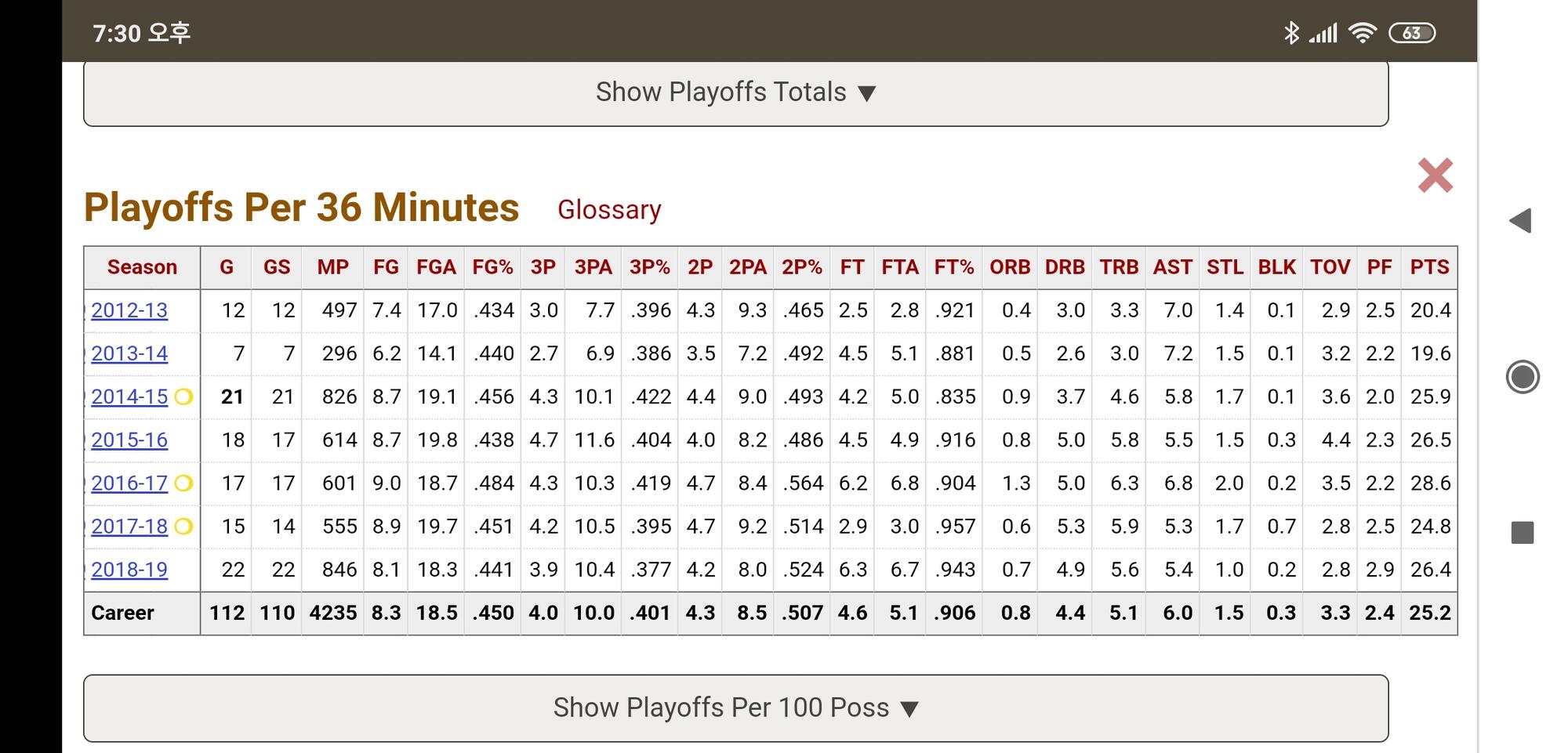This screenshot has height=753, width=1568.
Task: Open recent apps with the square button
Action: (x=1522, y=533)
